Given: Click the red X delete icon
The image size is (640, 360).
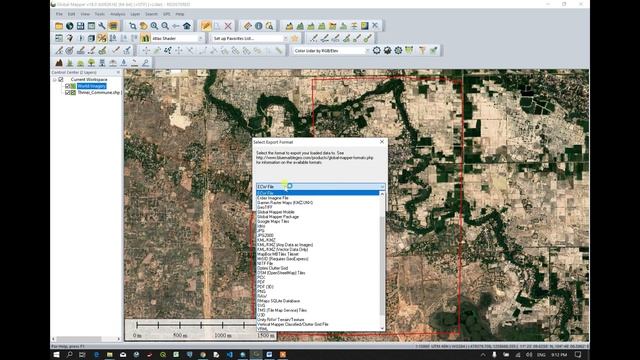Looking at the screenshot, I should pyautogui.click(x=228, y=26).
